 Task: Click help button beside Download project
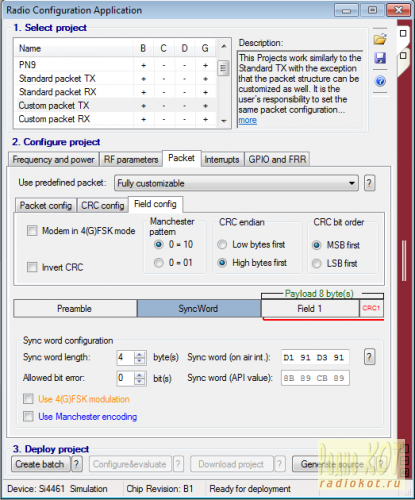(279, 464)
